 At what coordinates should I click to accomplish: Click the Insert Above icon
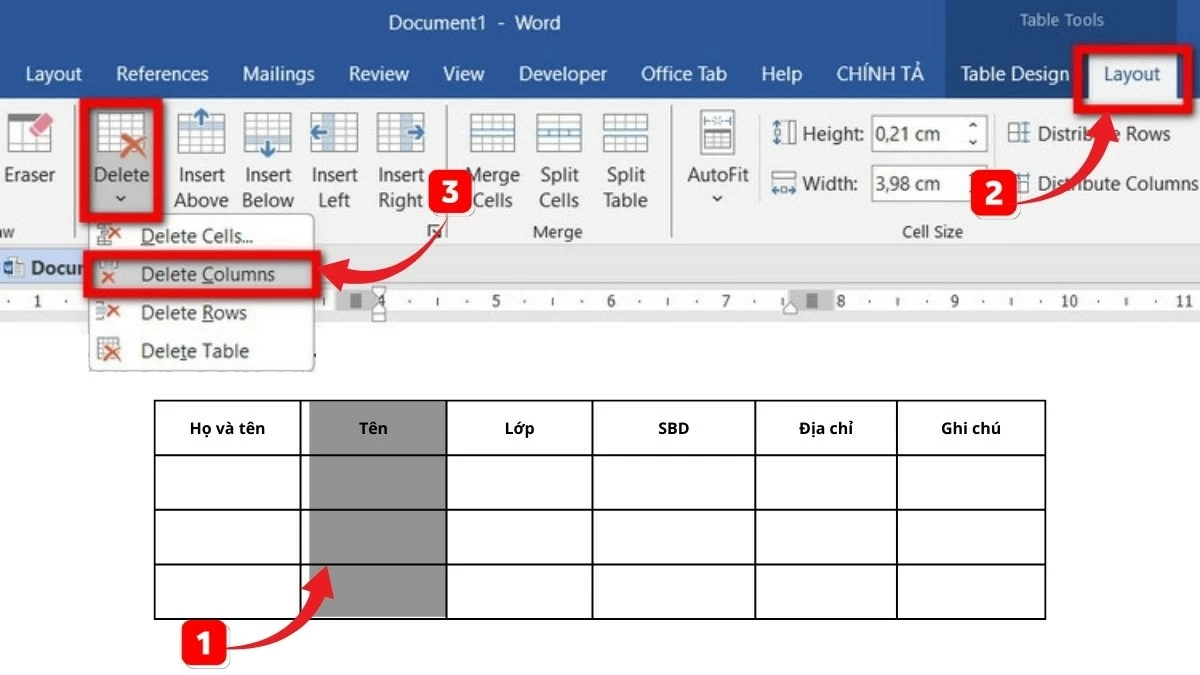tap(201, 133)
